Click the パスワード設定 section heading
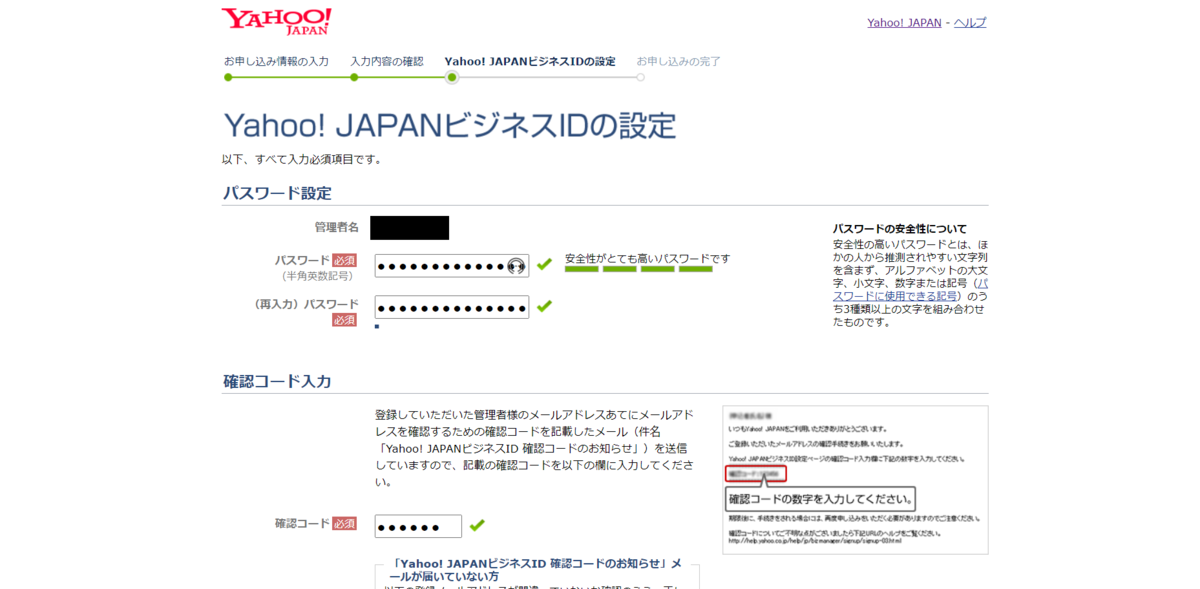 277,193
